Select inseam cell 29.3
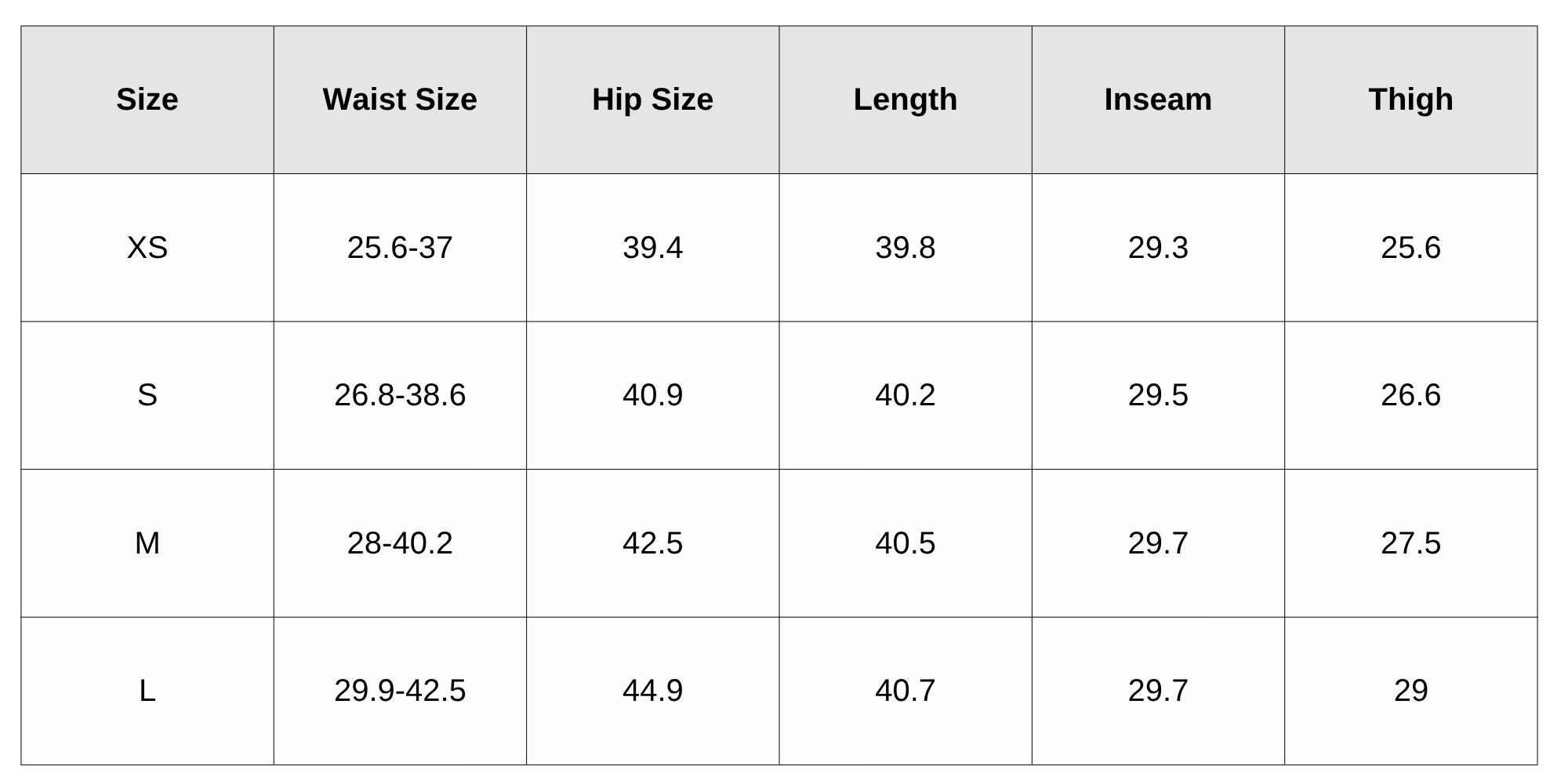1568x784 pixels. [1158, 248]
